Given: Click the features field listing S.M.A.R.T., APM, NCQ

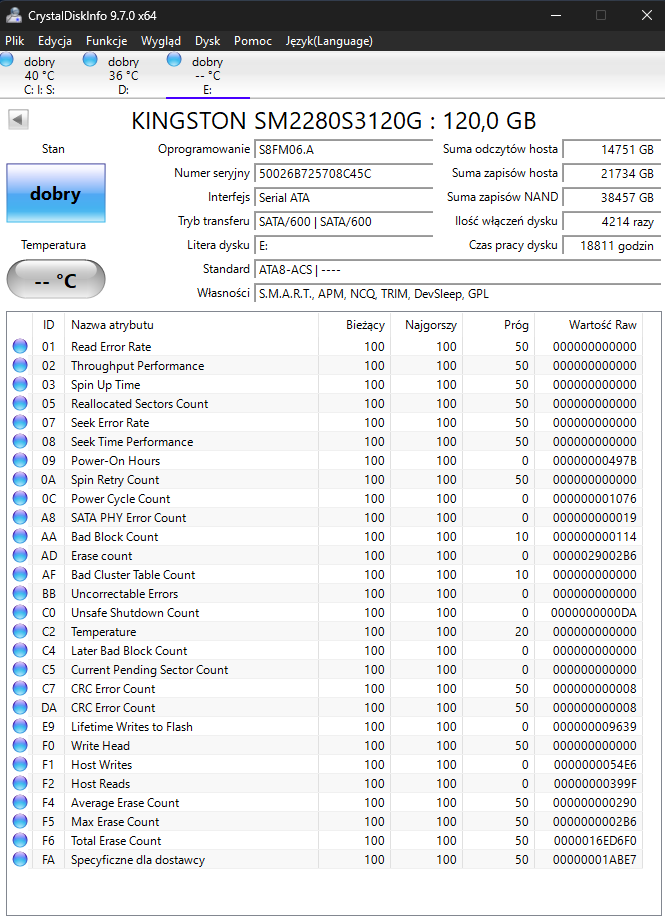Looking at the screenshot, I should [458, 294].
